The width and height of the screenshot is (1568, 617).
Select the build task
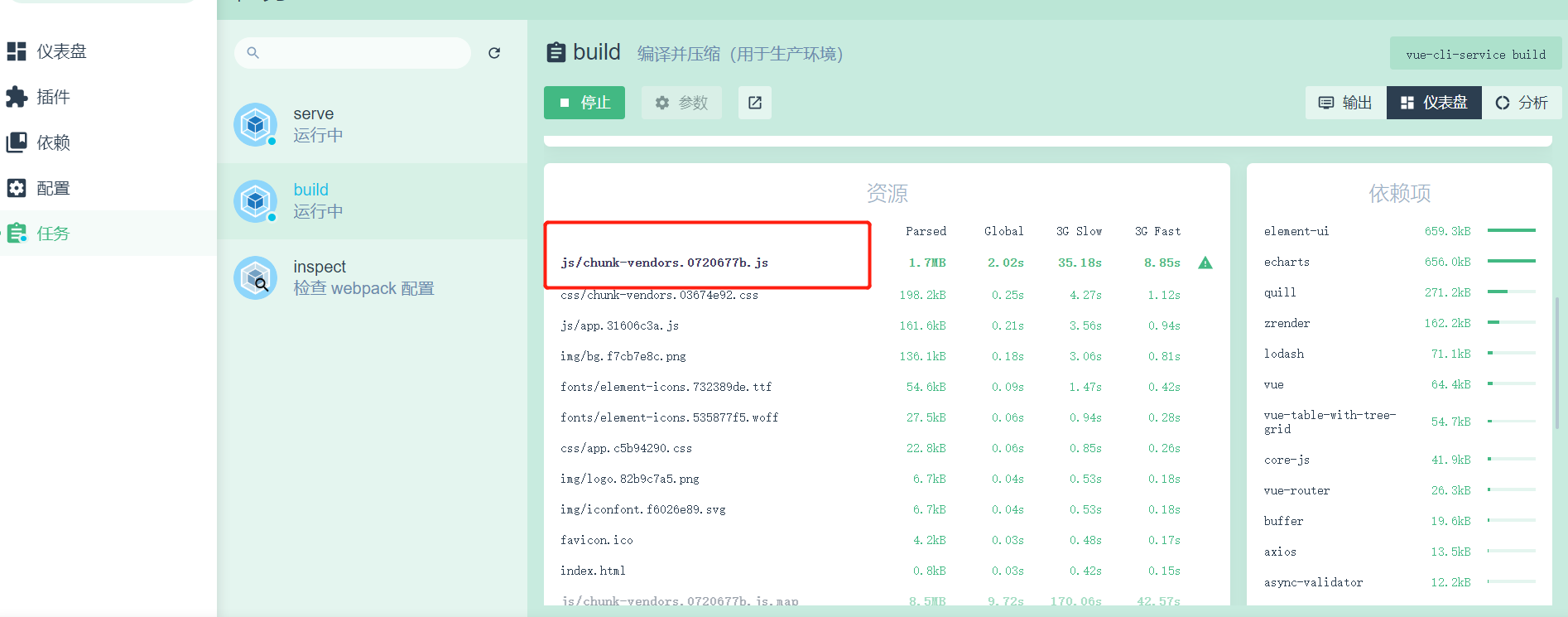(x=372, y=201)
